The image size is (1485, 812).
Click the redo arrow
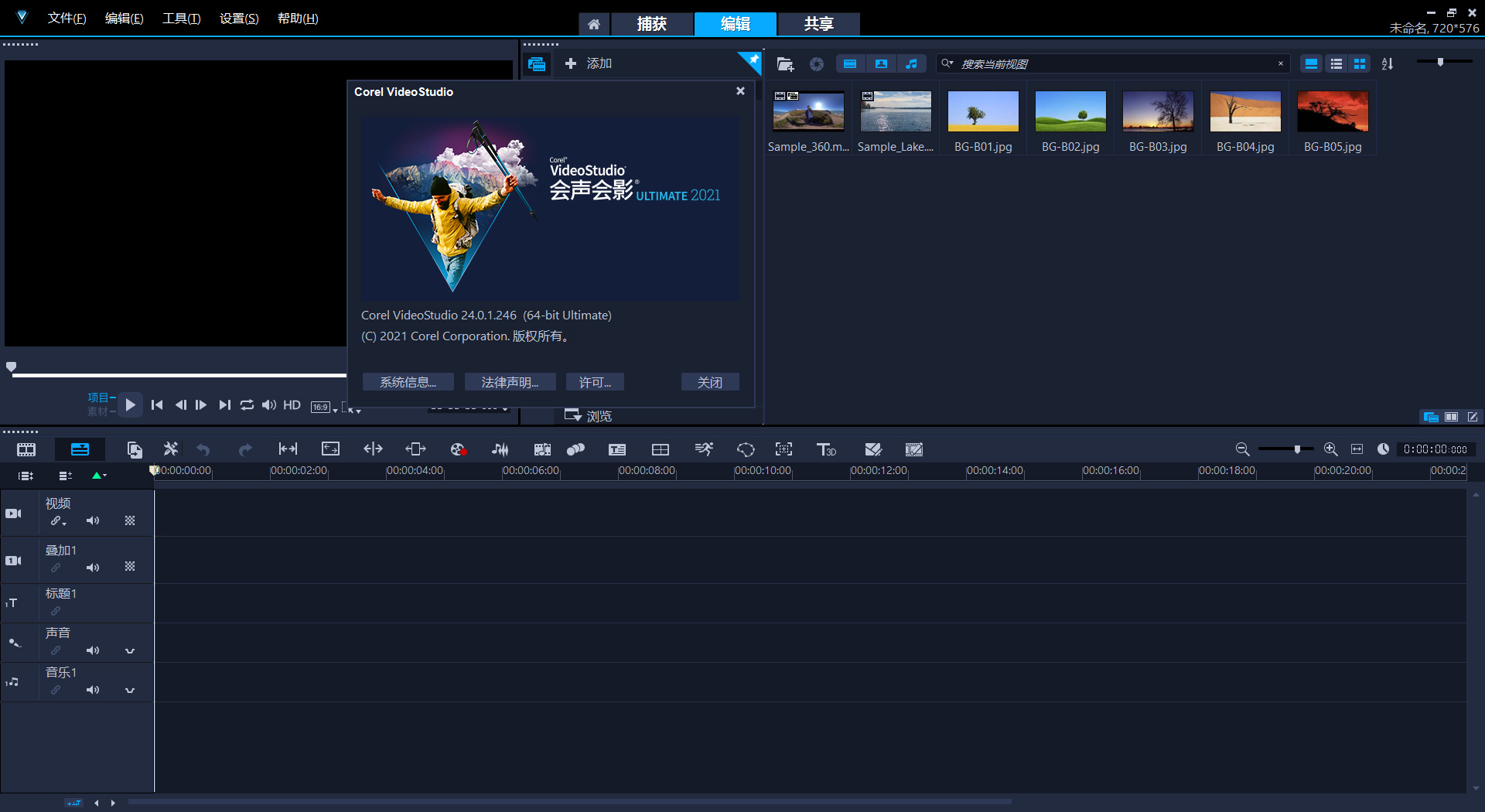[x=245, y=449]
